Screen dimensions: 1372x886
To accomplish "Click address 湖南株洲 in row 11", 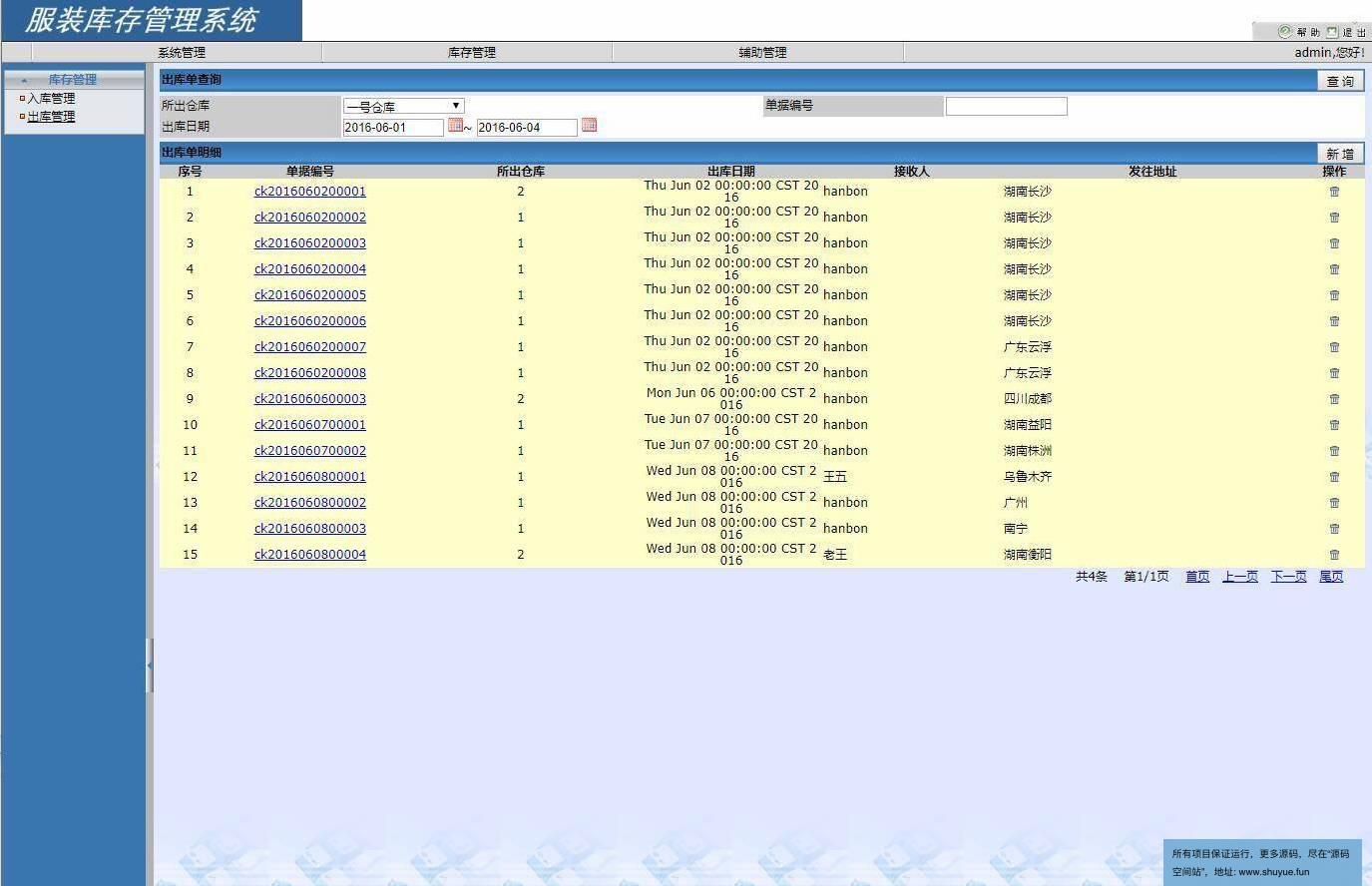I will tap(1028, 451).
